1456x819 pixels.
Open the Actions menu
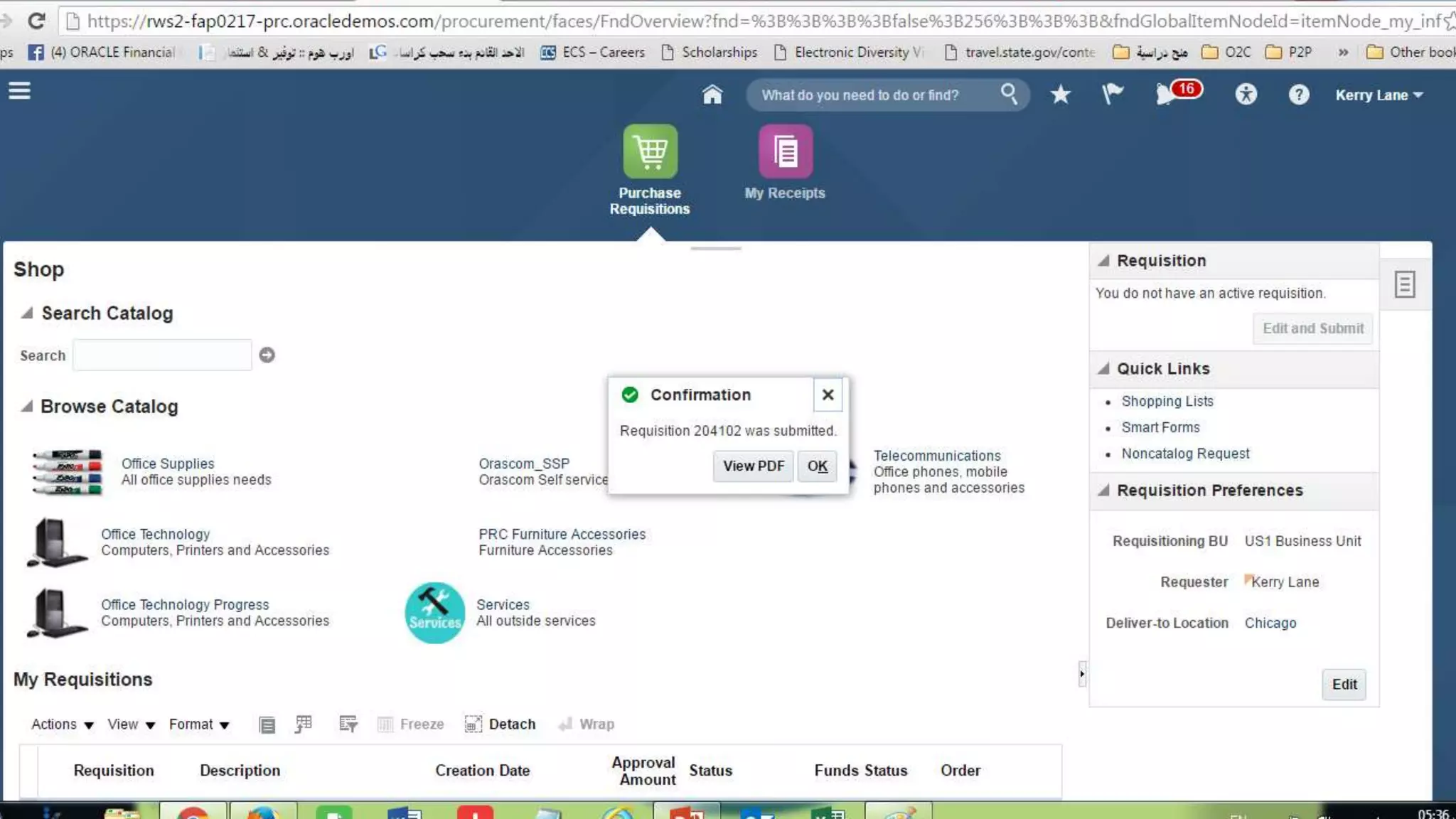point(62,724)
